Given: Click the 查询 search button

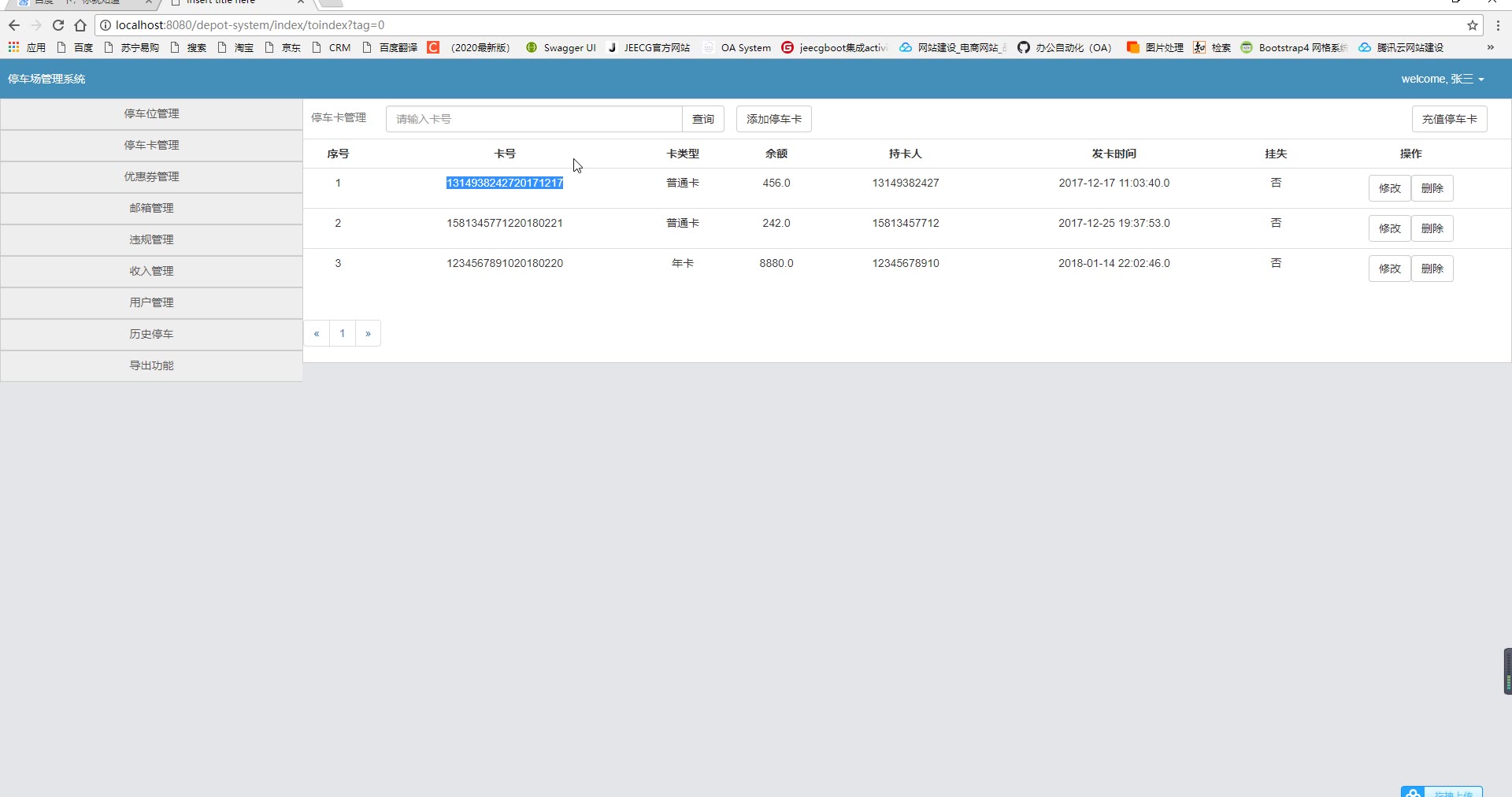Looking at the screenshot, I should coord(703,119).
